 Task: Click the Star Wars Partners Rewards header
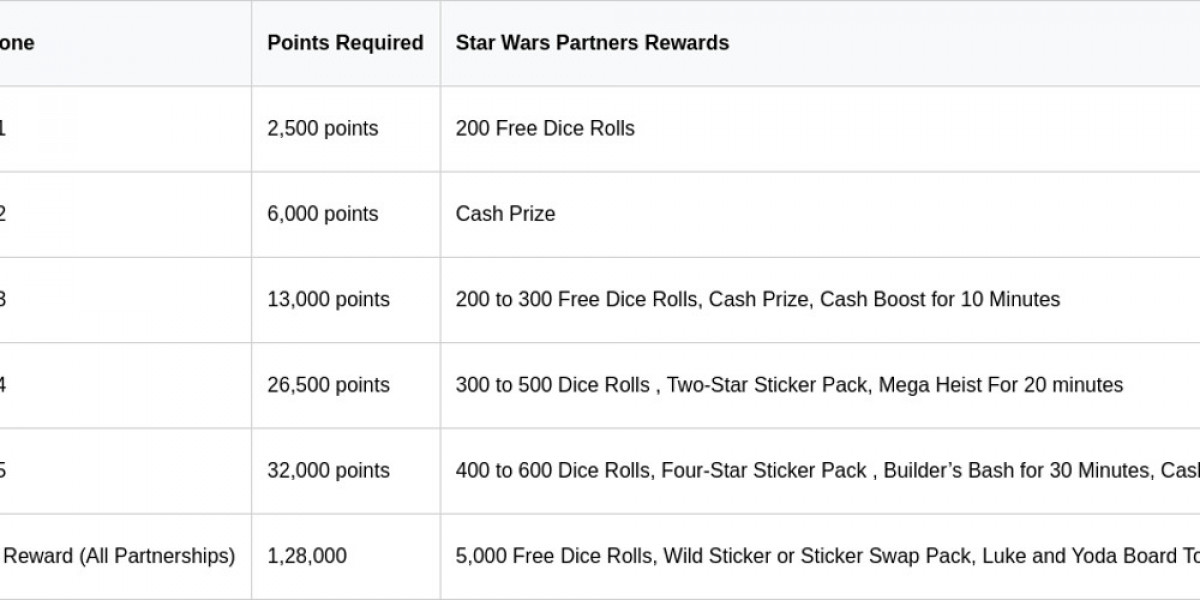pyautogui.click(x=592, y=43)
